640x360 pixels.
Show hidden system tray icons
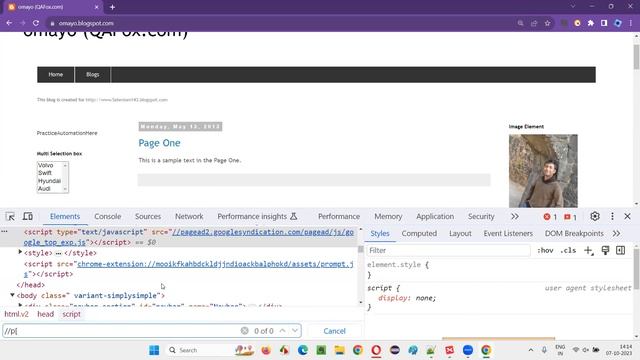[x=531, y=350]
